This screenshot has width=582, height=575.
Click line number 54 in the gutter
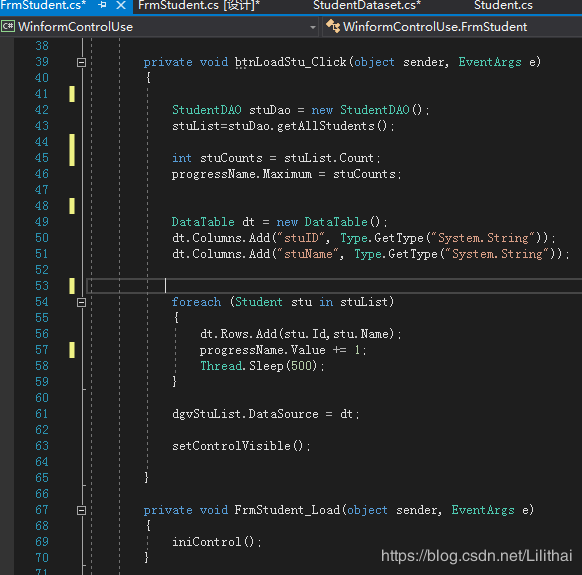[x=42, y=302]
